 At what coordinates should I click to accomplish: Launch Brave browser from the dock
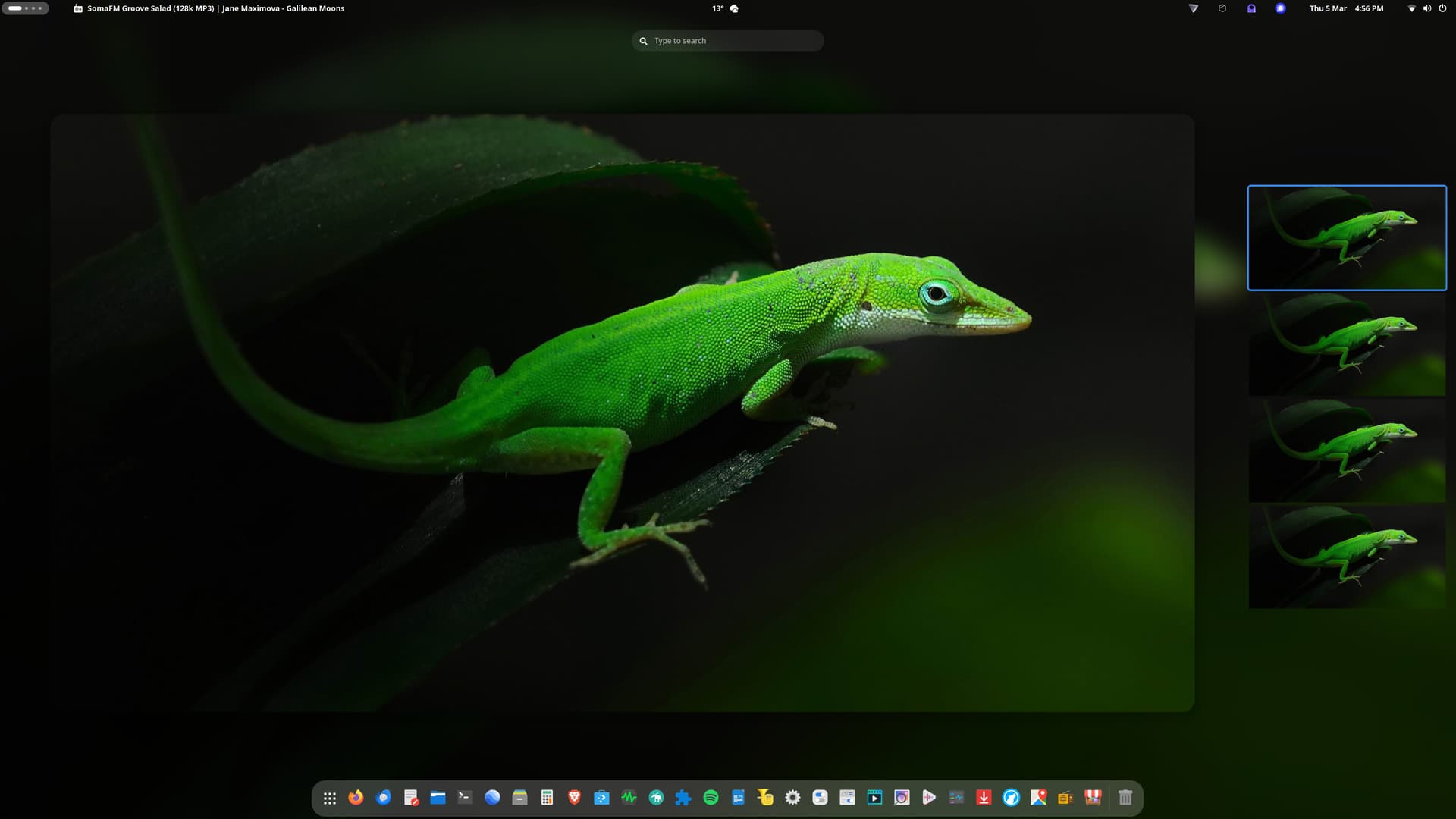pyautogui.click(x=574, y=798)
